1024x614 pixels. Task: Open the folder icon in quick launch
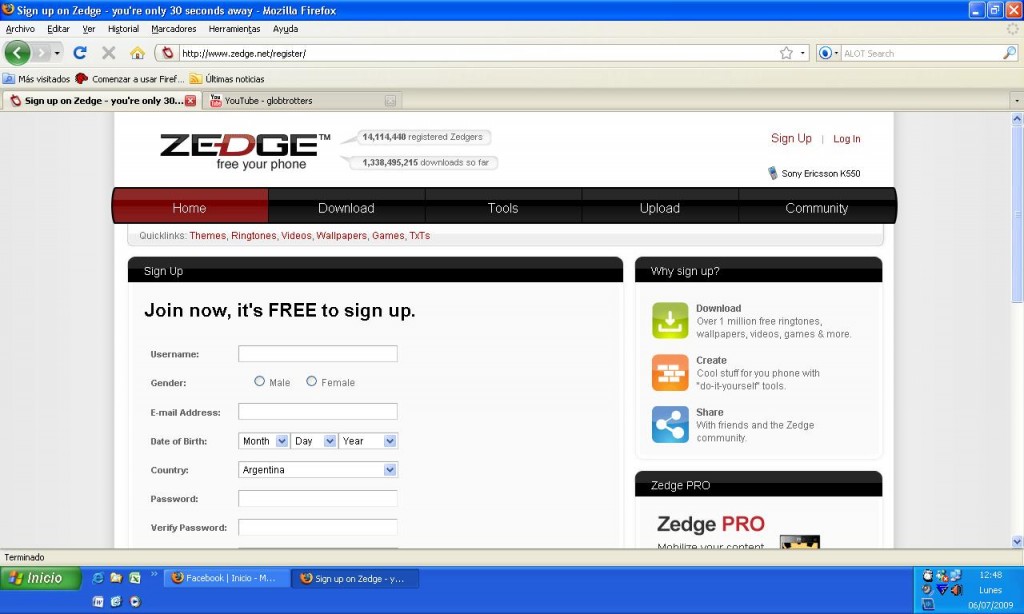(116, 578)
